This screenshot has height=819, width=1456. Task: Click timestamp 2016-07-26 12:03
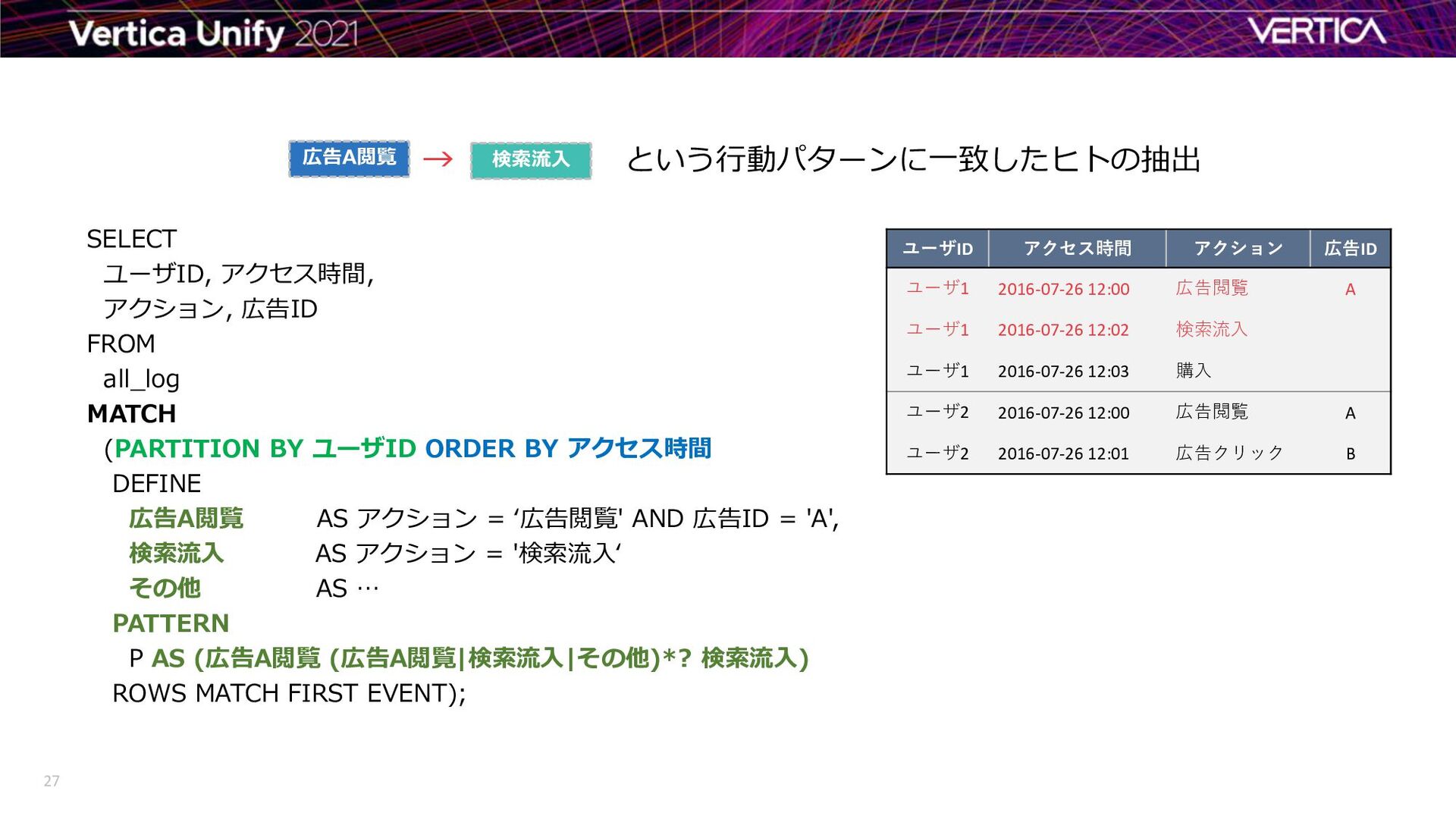pos(1063,372)
